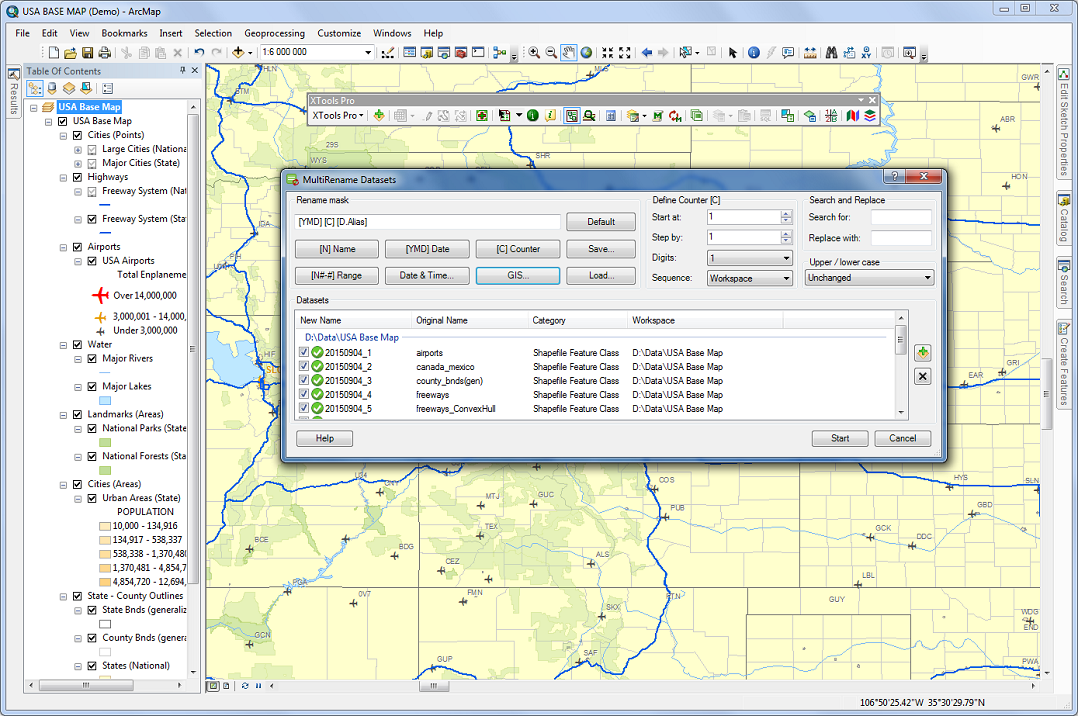Uncheck the freeways dataset checkbox
Image resolution: width=1078 pixels, height=716 pixels.
point(304,394)
